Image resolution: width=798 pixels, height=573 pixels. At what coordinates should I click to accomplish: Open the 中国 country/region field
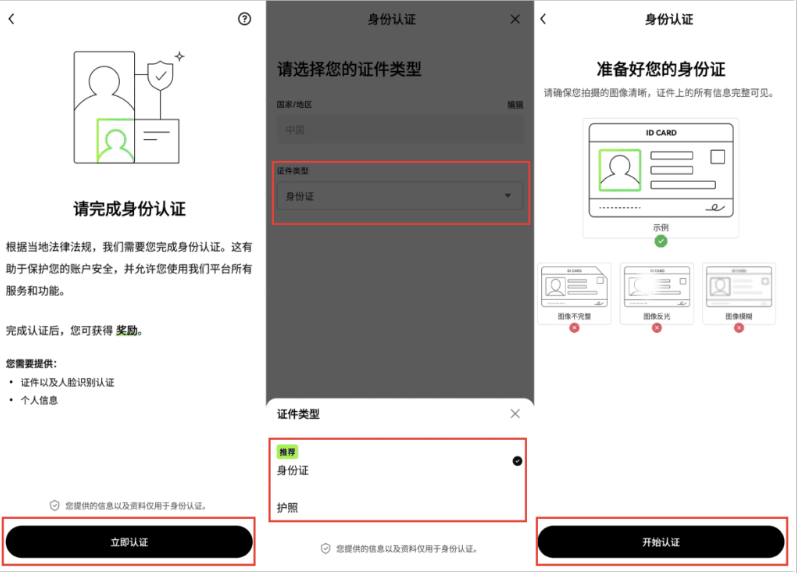coord(399,129)
